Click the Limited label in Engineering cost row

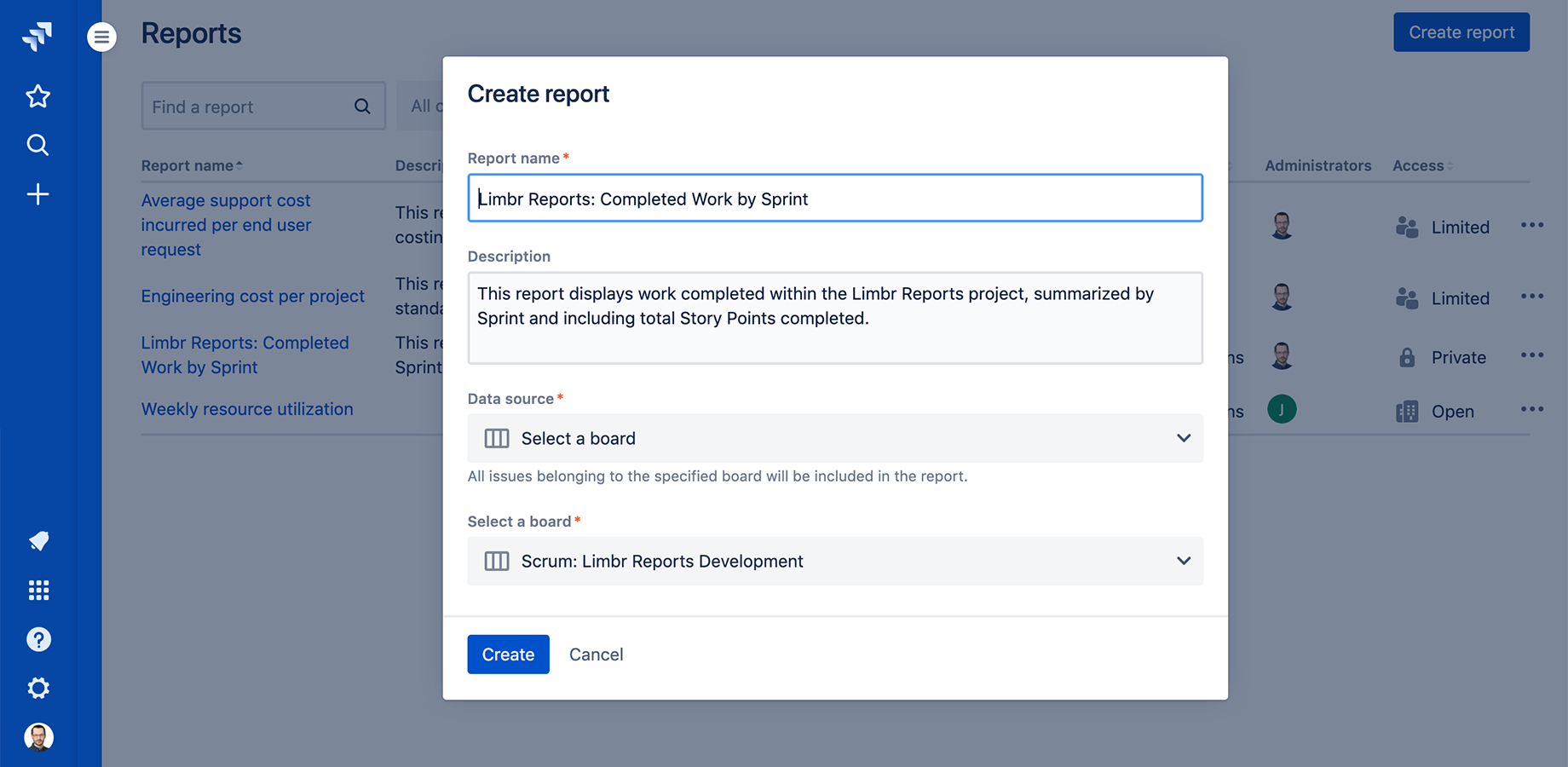coord(1461,298)
